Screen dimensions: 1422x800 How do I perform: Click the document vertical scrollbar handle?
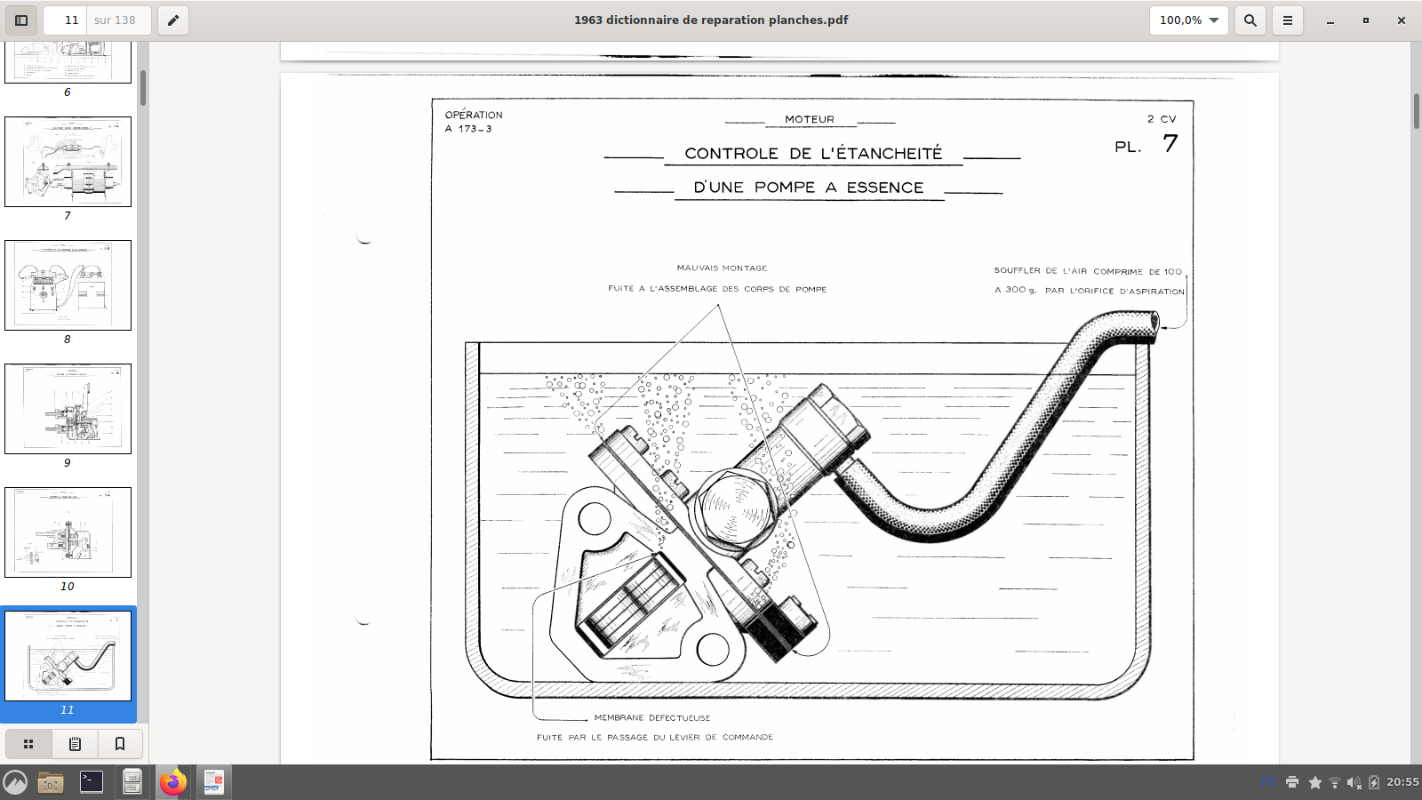pyautogui.click(x=1416, y=110)
